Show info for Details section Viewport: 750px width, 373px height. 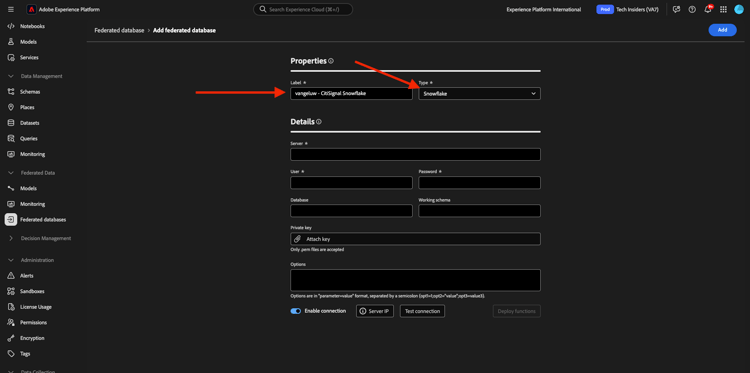click(319, 122)
